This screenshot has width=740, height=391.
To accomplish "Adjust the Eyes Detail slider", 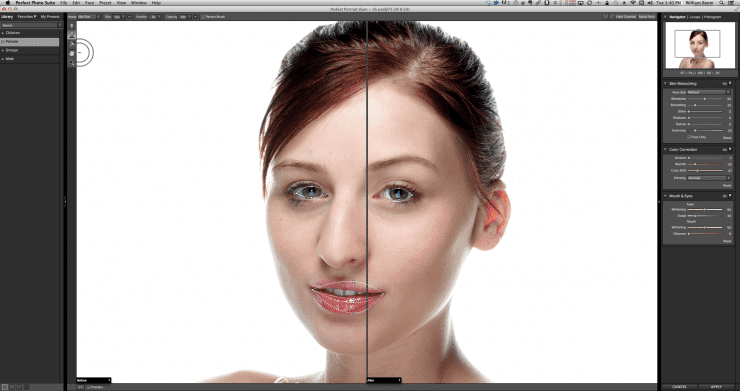I will click(705, 215).
